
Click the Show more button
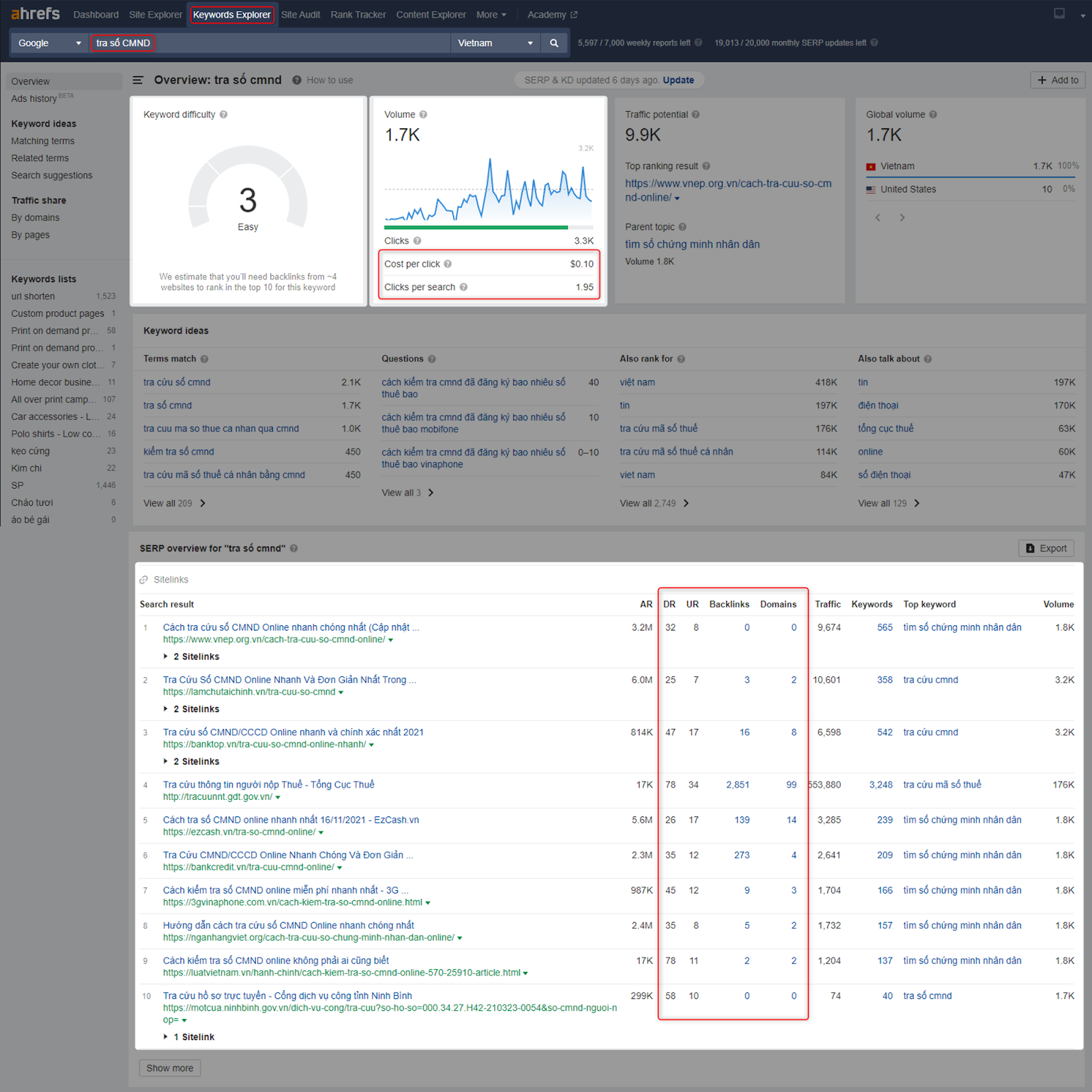tap(170, 1068)
